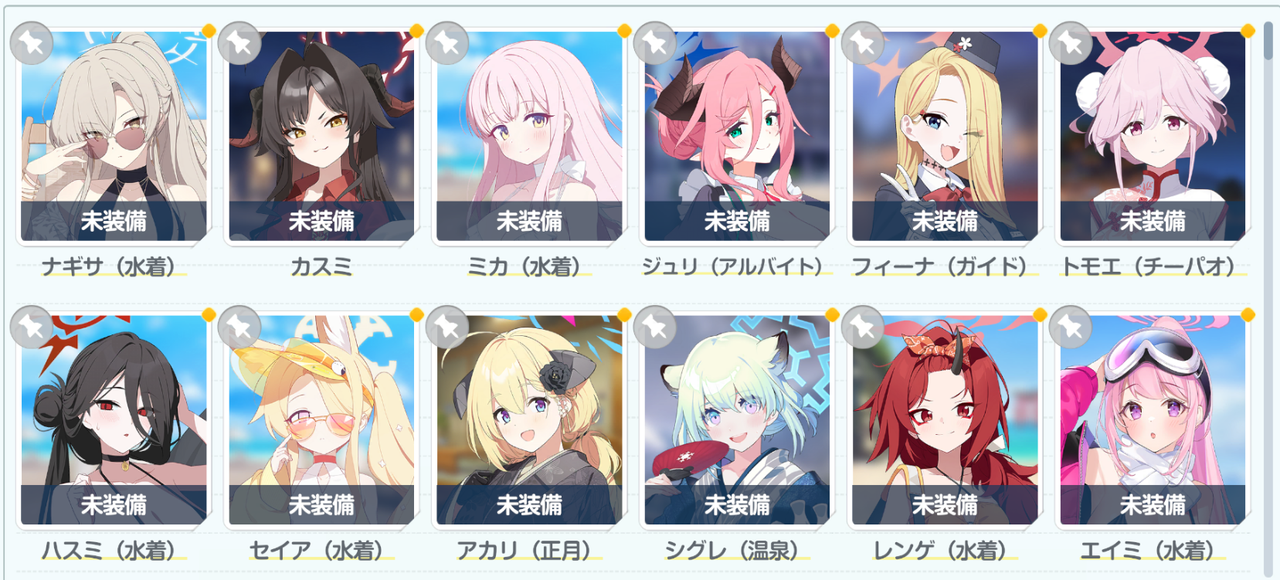Select the セイア（水着）character portrait
The width and height of the screenshot is (1280, 580).
(321, 420)
